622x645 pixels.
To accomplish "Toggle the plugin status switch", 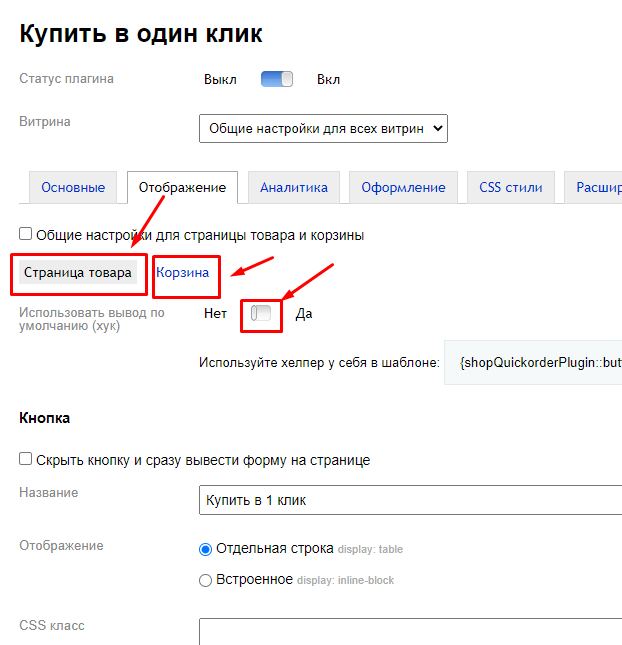I will [276, 79].
